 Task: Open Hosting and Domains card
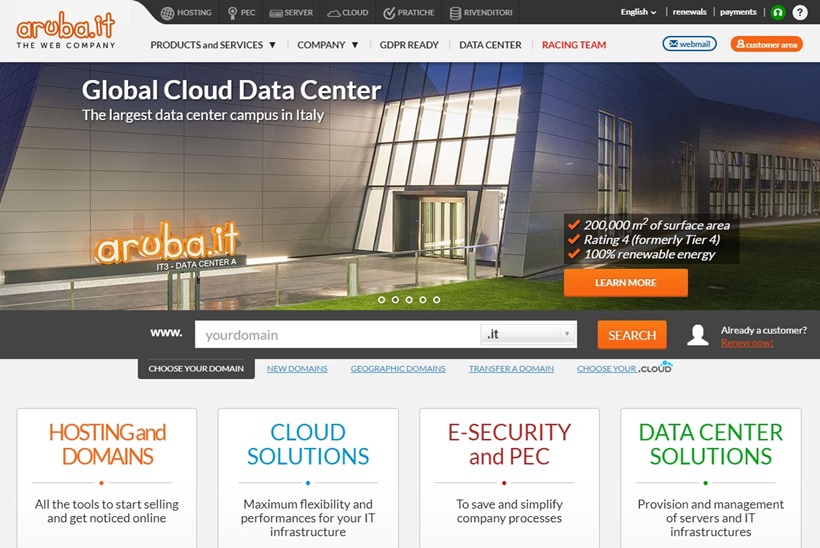click(107, 478)
